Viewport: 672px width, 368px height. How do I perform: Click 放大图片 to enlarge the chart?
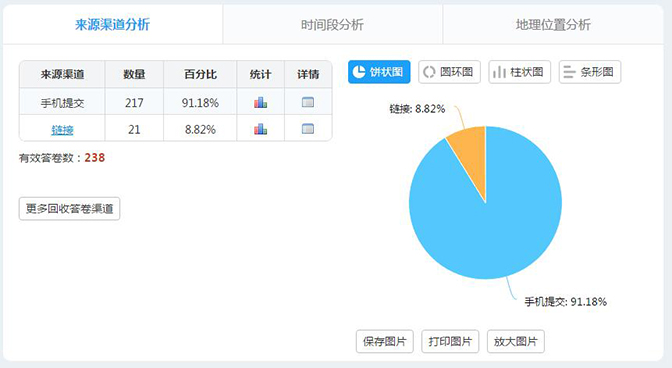[x=516, y=341]
